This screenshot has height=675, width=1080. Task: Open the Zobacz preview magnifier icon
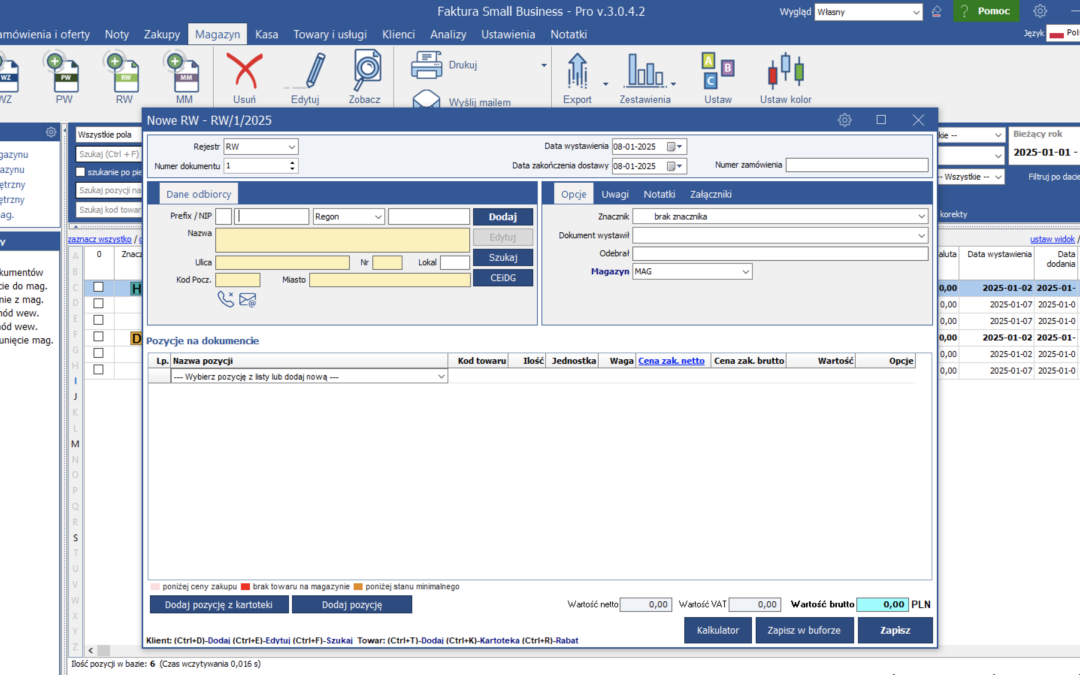coord(365,70)
